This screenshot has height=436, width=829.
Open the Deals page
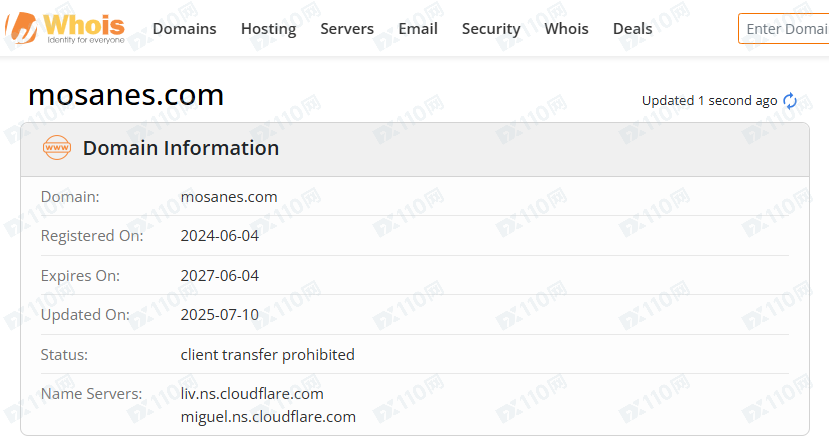632,29
